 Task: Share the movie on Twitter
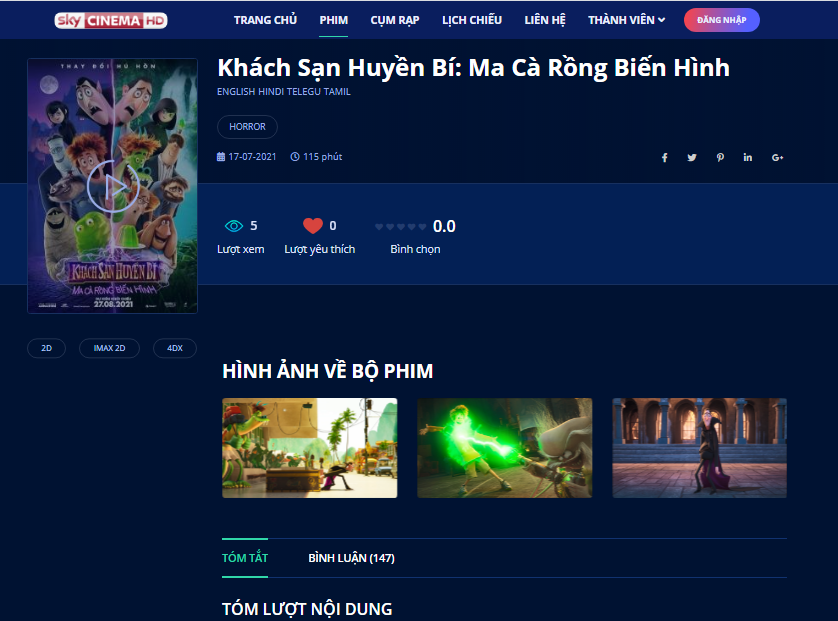click(692, 157)
